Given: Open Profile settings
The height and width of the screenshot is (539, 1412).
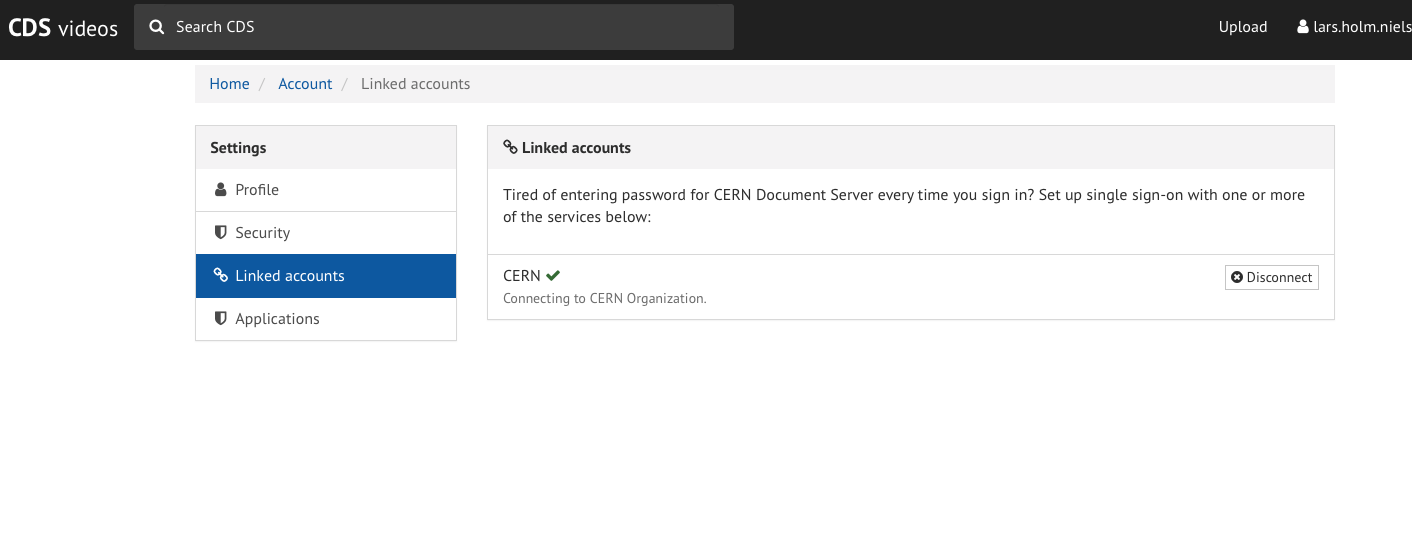Looking at the screenshot, I should click(x=326, y=190).
